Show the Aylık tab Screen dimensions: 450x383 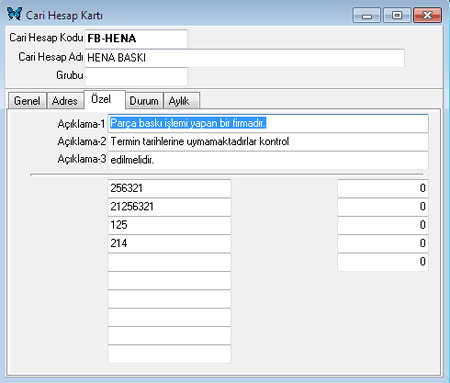[x=181, y=101]
